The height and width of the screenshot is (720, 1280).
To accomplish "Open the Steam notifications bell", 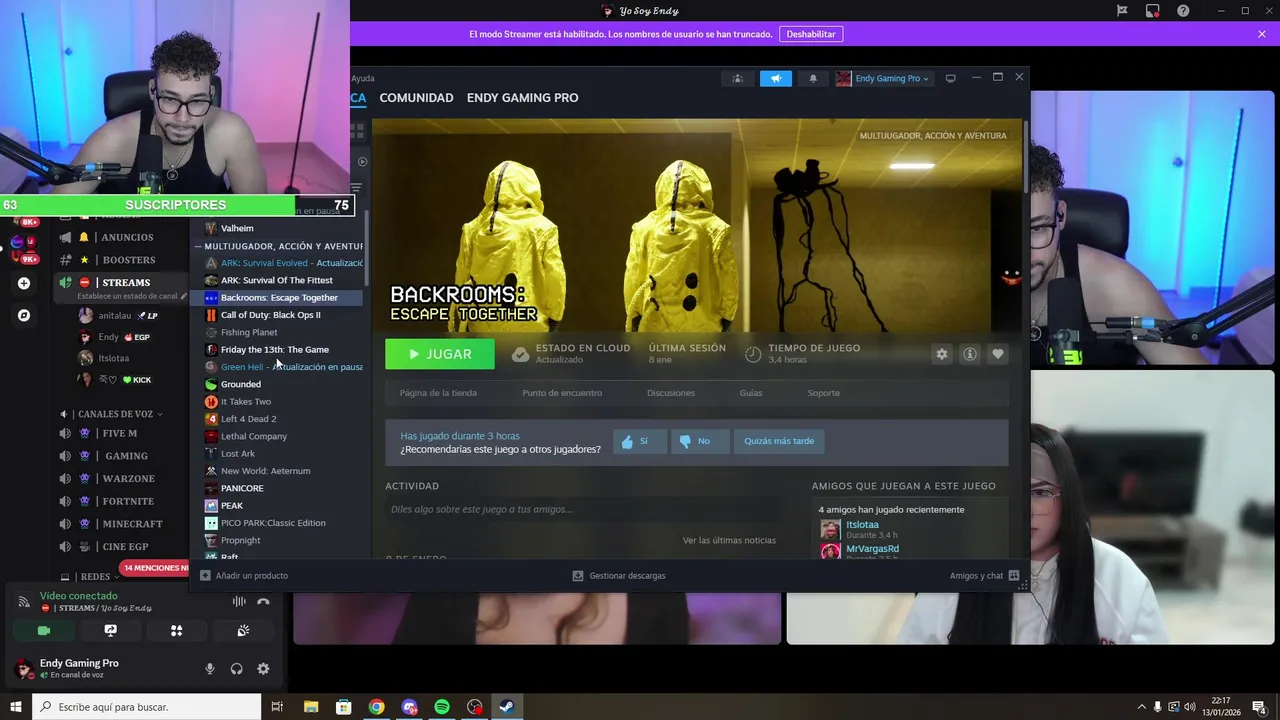I will [812, 78].
